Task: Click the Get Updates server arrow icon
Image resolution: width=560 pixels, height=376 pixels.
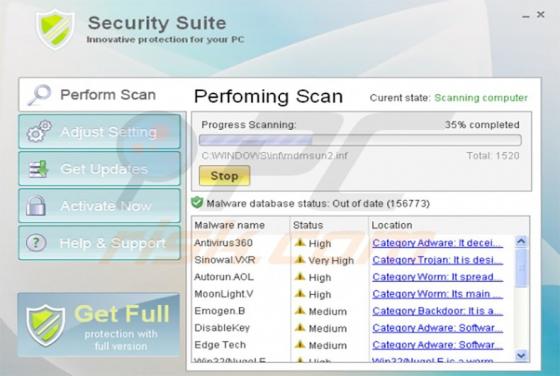Action: (x=38, y=169)
